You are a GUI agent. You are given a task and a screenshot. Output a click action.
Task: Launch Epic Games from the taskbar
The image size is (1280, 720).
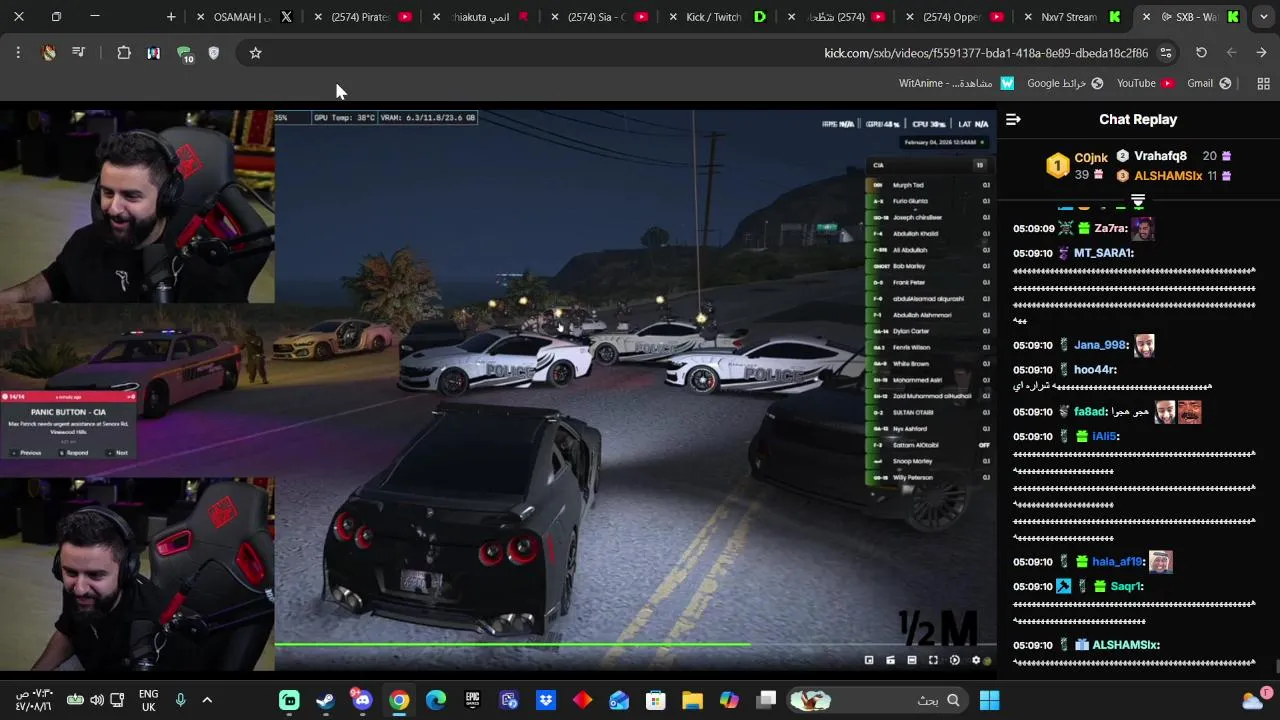click(x=472, y=700)
